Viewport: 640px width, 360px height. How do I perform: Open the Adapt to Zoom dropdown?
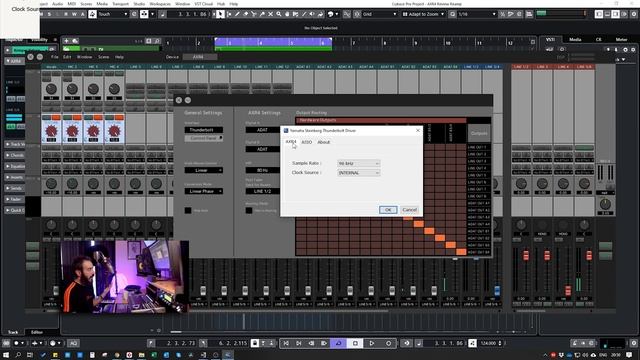tap(423, 14)
